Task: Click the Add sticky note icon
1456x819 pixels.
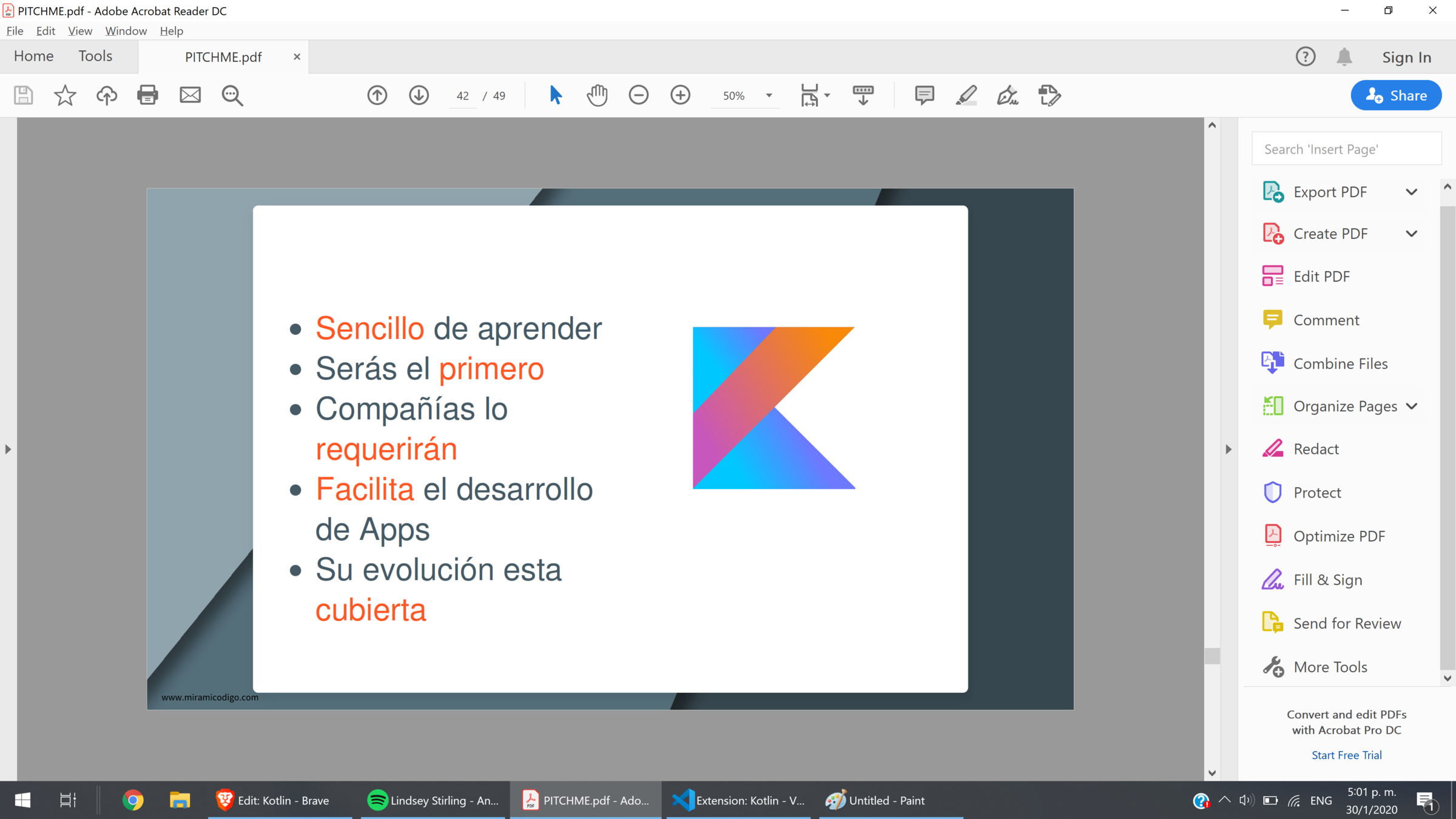Action: (x=924, y=95)
